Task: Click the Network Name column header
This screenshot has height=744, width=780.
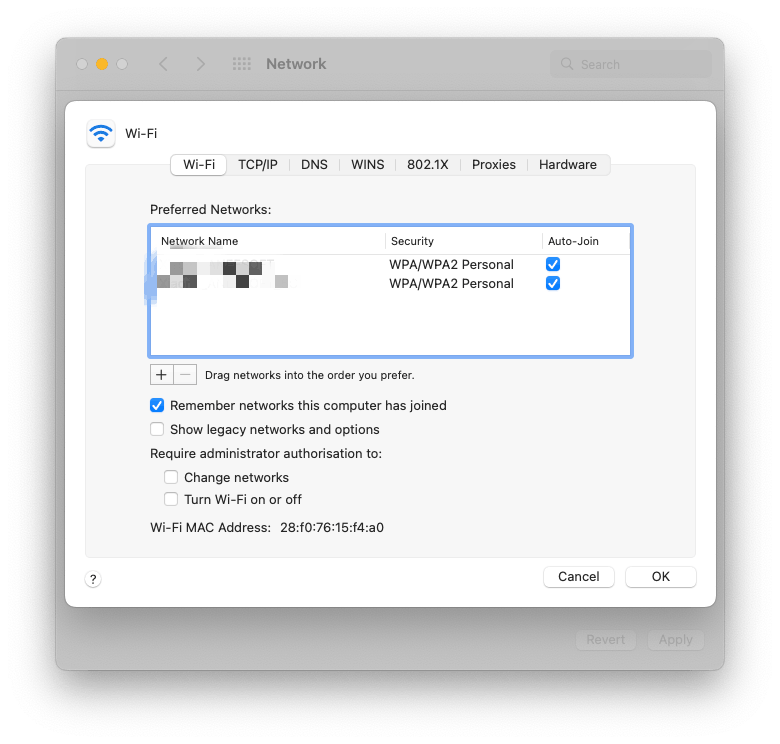Action: [268, 241]
